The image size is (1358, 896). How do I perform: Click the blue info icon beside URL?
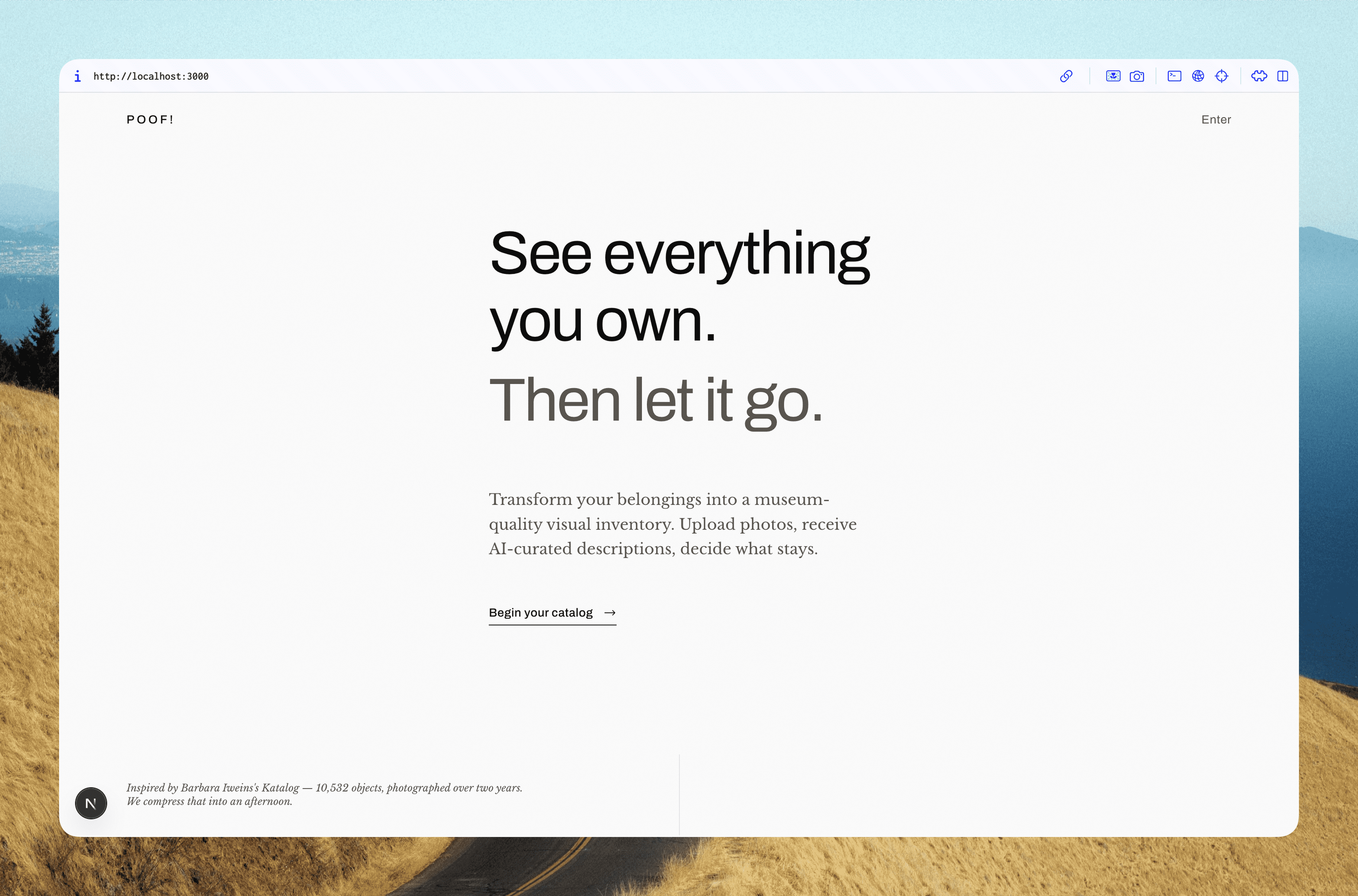78,76
